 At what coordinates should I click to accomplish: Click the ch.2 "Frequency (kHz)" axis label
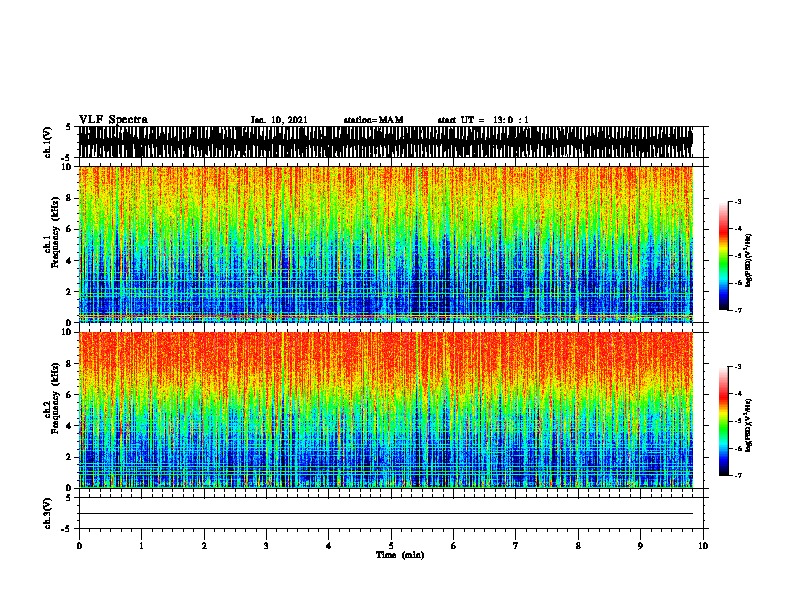point(56,397)
